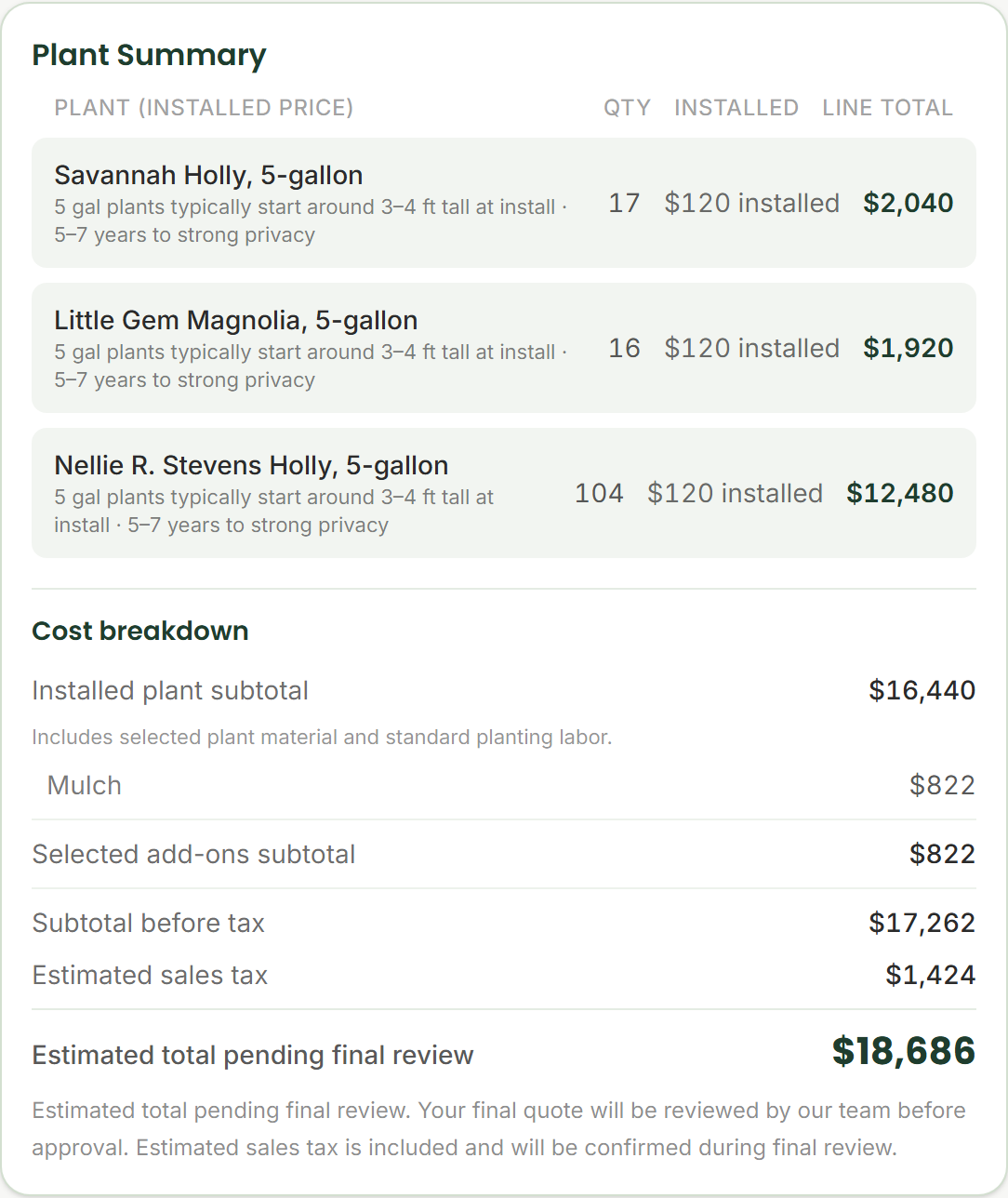Select the Nellie R. Stevens Holly, 5-gallon title

pos(251,465)
